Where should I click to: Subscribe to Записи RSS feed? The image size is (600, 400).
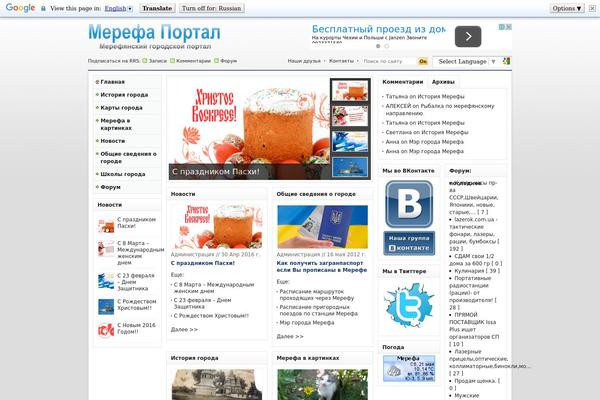pyautogui.click(x=155, y=61)
